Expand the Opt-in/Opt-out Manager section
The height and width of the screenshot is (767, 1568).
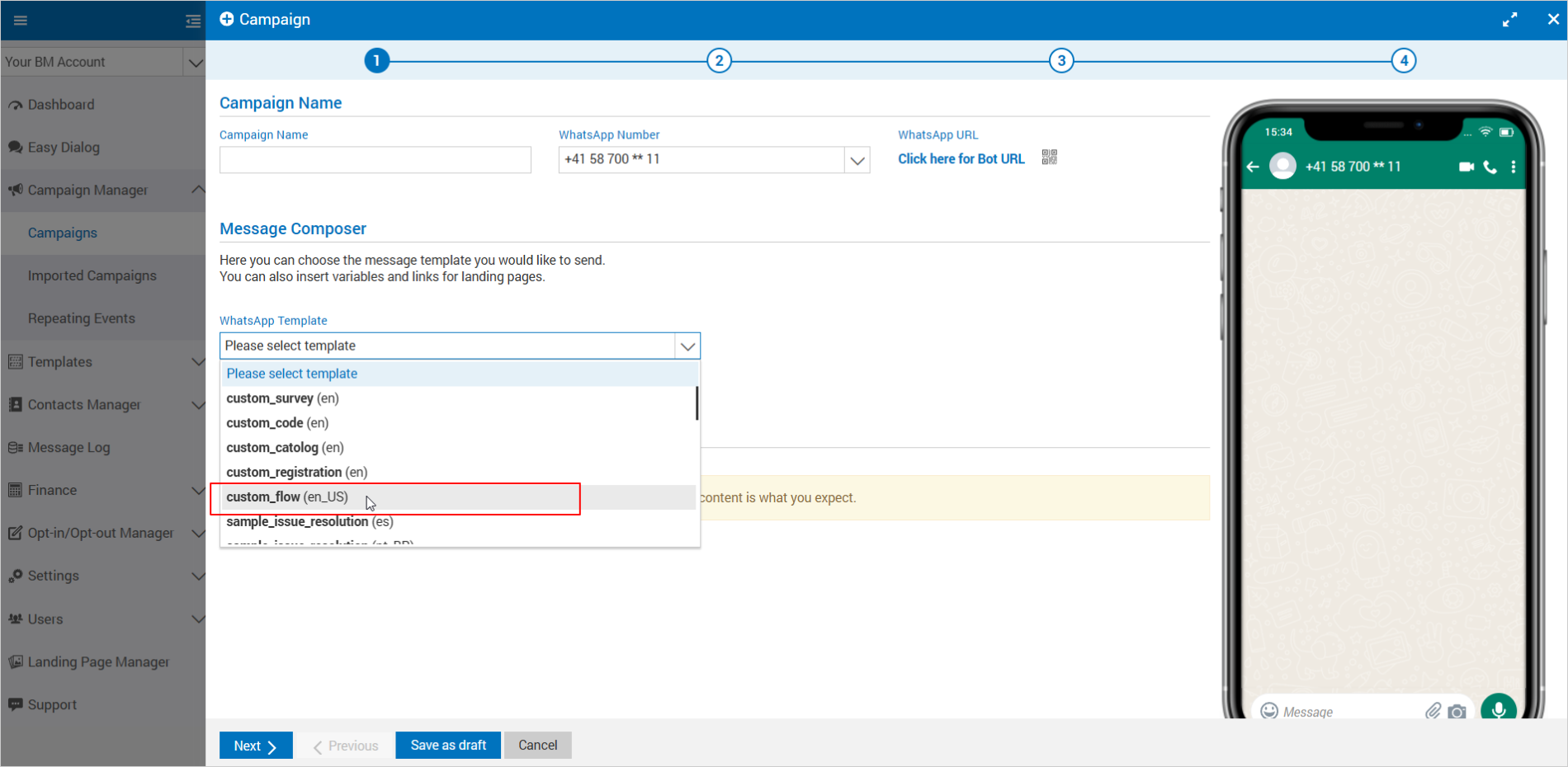pos(198,534)
